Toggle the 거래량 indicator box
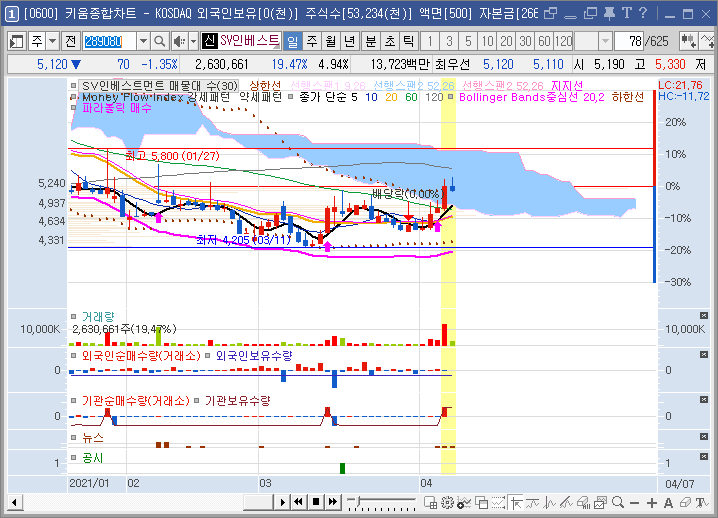Screen dimensions: 718x518 [x=73, y=316]
